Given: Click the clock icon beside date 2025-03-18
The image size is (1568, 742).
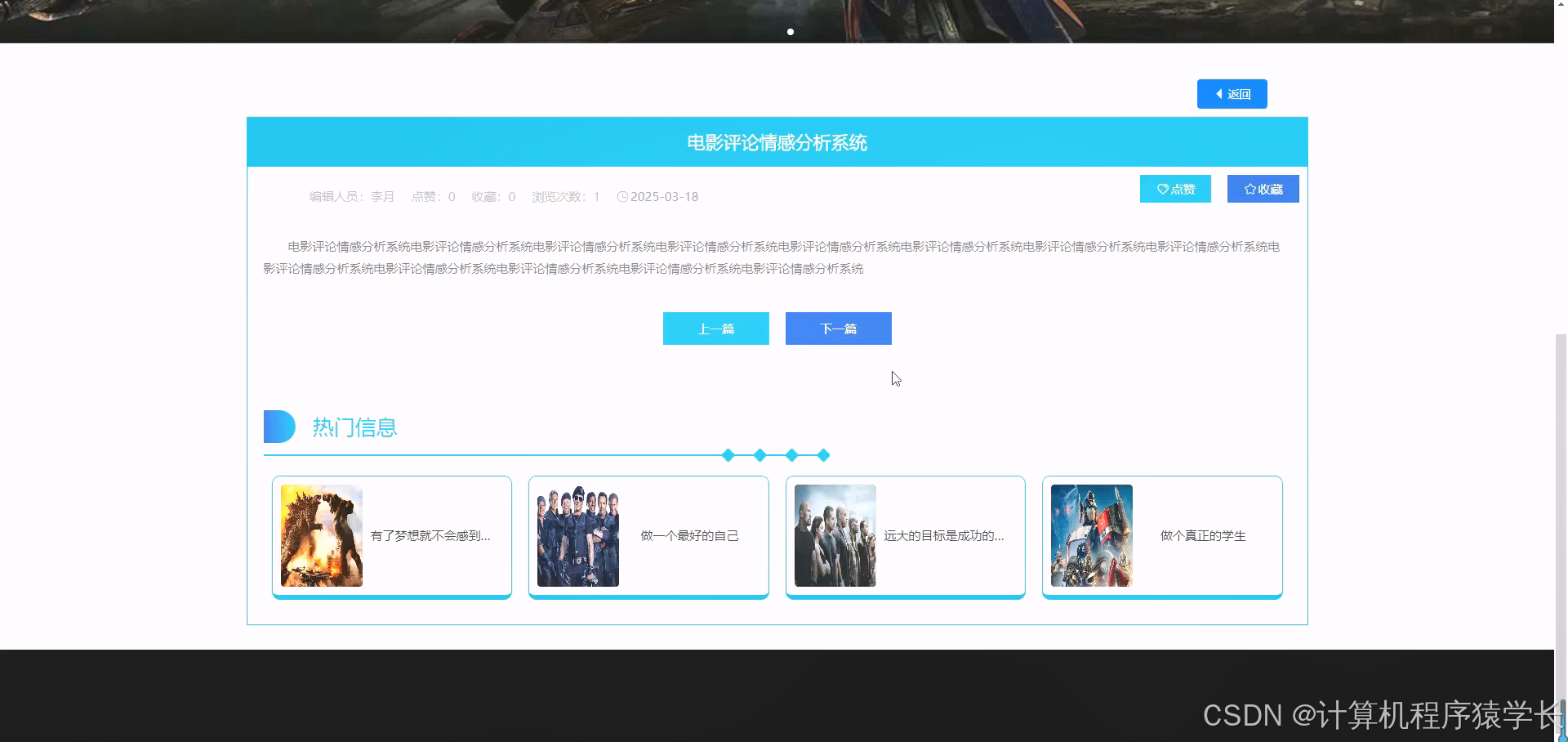Looking at the screenshot, I should 623,196.
